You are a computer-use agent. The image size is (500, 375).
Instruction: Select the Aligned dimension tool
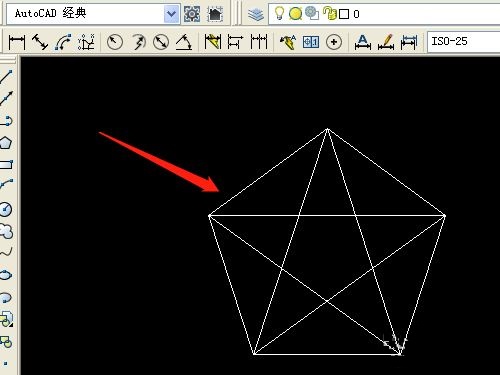point(40,42)
